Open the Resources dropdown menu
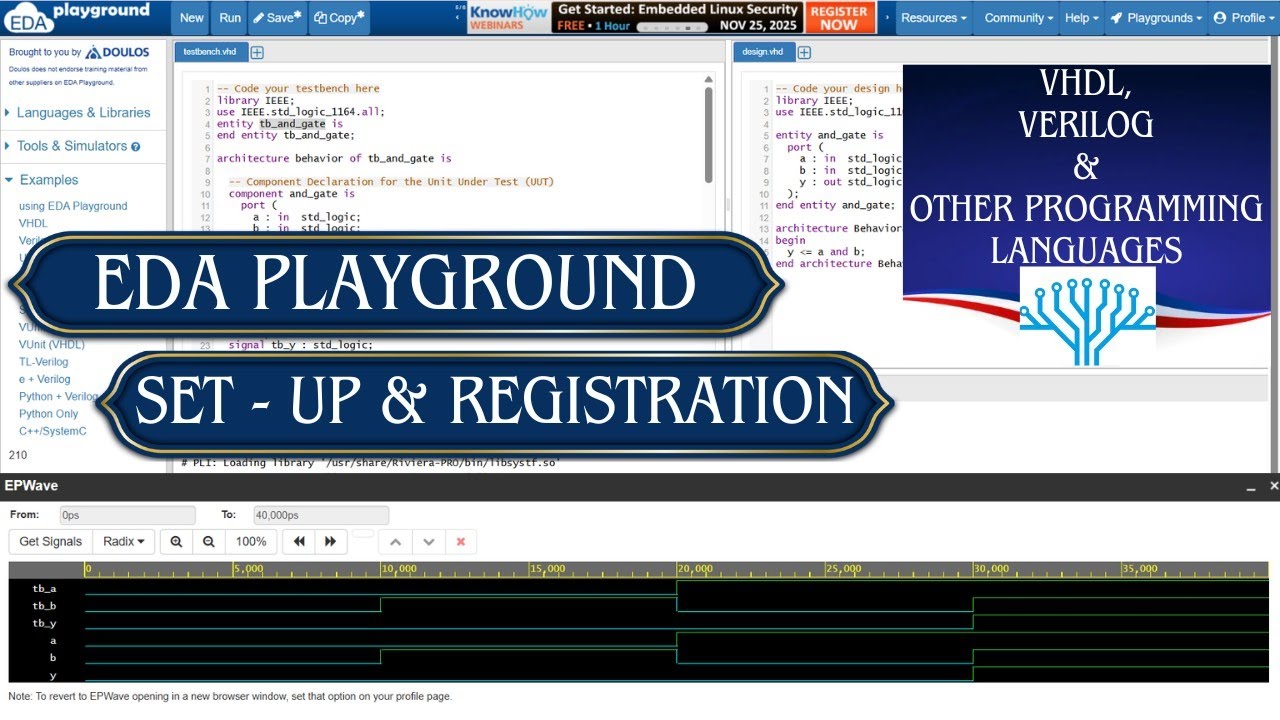 tap(934, 18)
